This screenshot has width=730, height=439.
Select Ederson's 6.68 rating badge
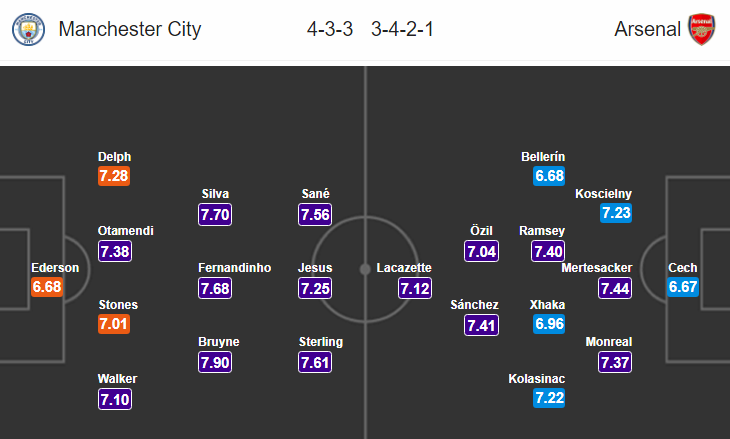[47, 287]
